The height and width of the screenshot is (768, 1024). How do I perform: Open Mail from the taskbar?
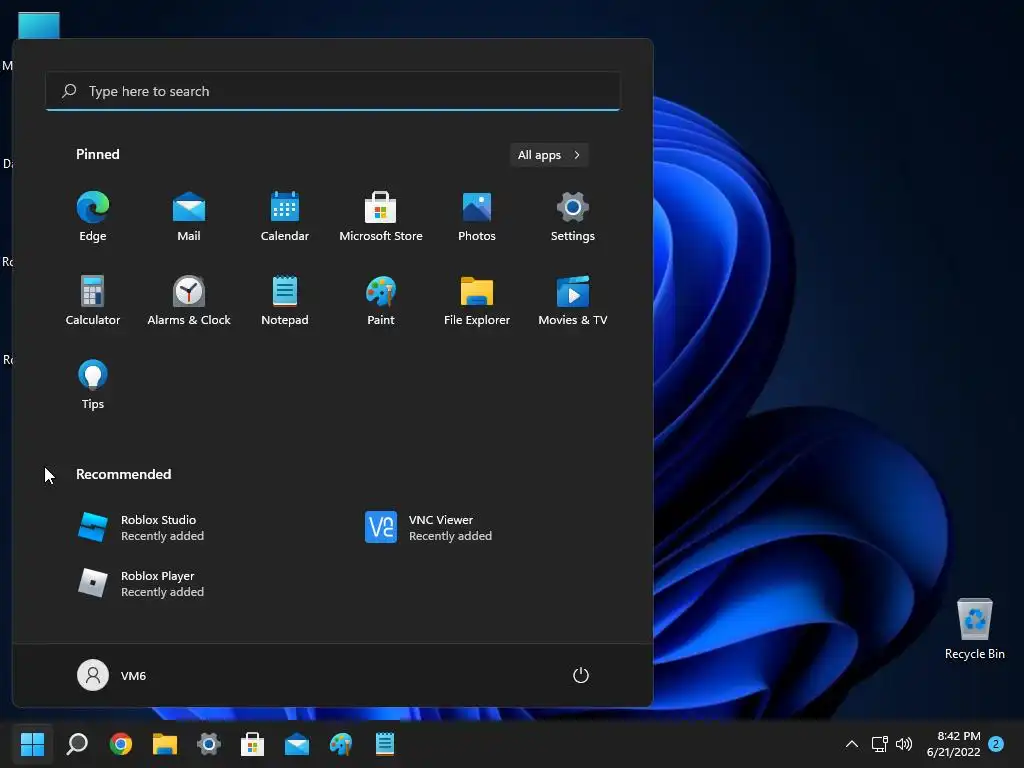click(x=297, y=743)
